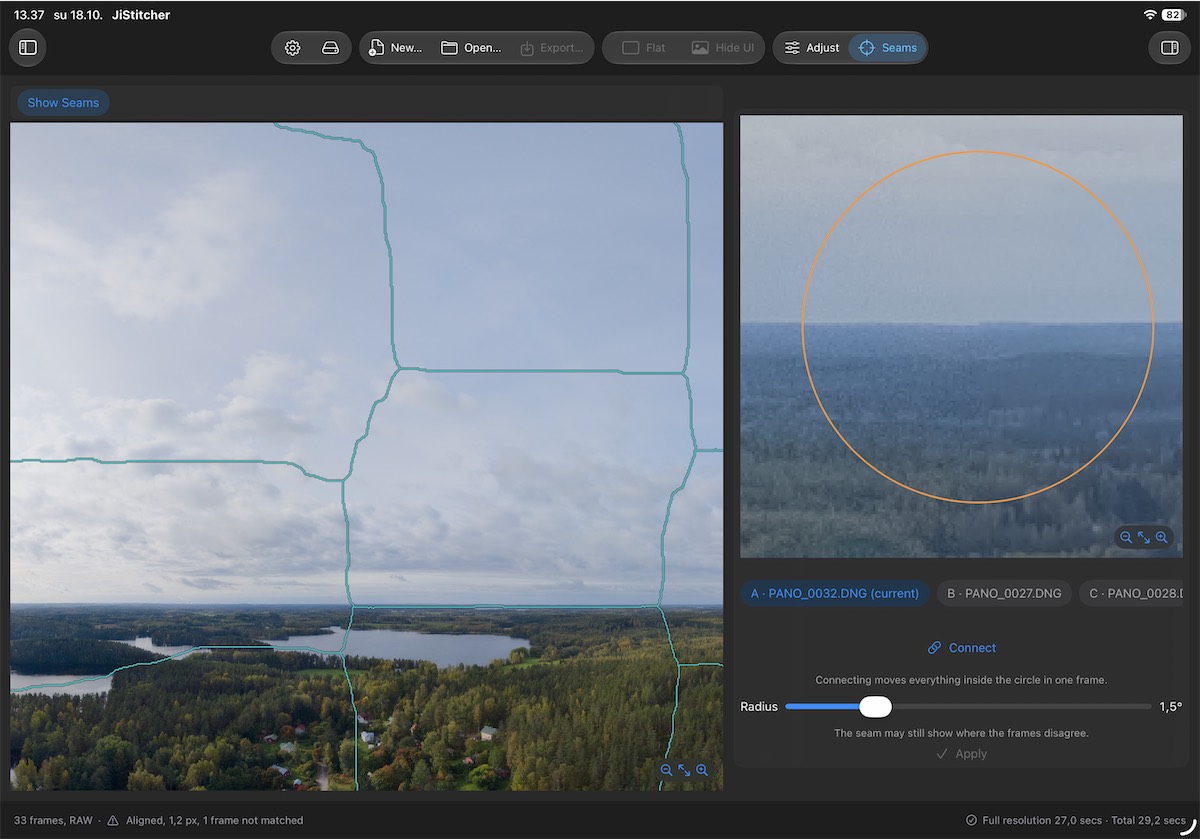Click the warning triangle in status bar
This screenshot has height=839, width=1200.
113,820
